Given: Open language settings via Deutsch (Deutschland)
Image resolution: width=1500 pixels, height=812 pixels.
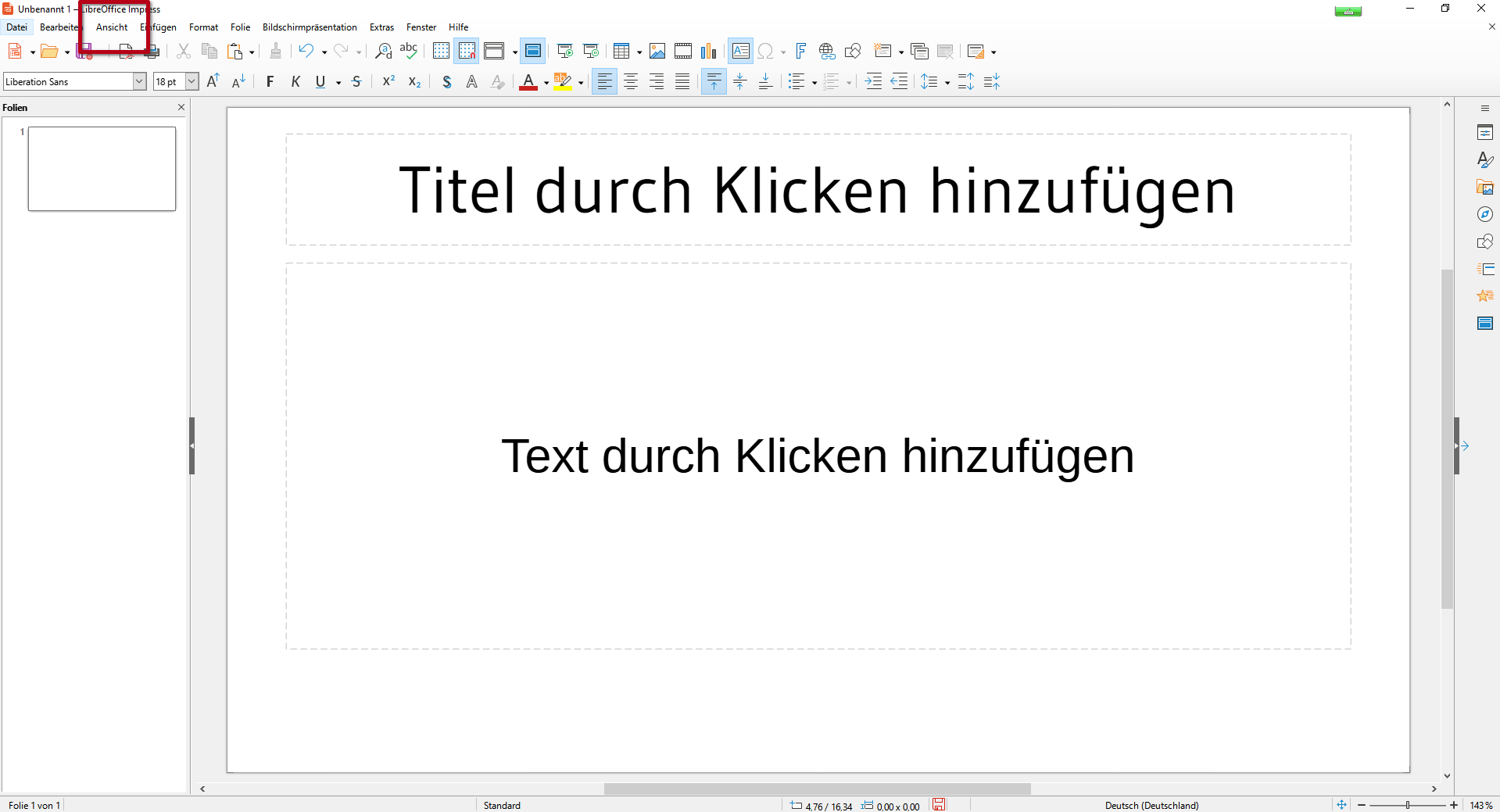Looking at the screenshot, I should coord(1151,805).
